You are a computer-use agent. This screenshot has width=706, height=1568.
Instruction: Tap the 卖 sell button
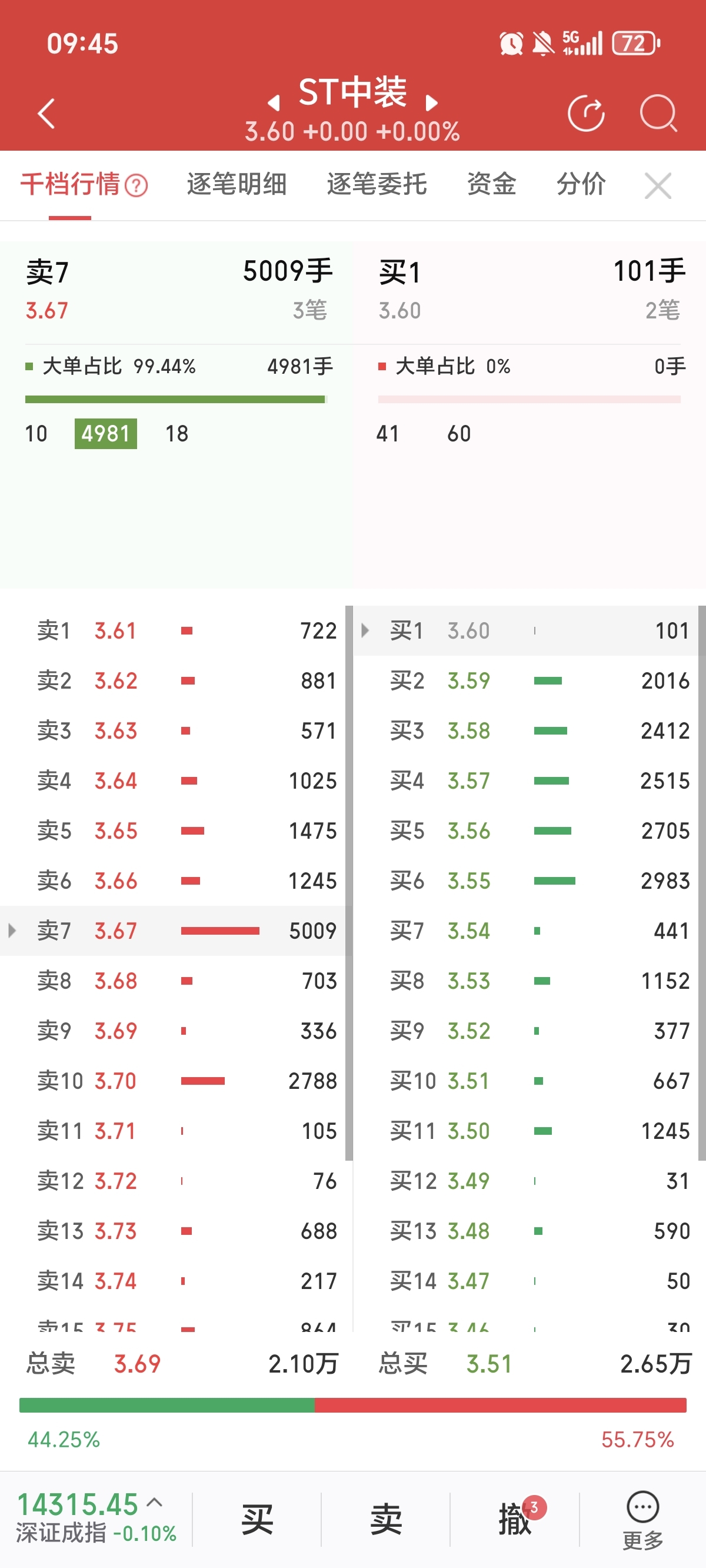click(386, 1519)
